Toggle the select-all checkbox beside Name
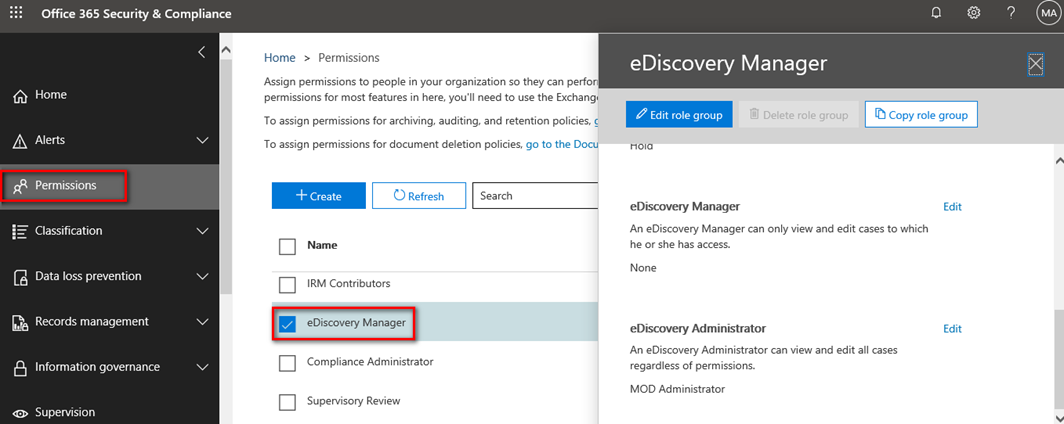Screen dimensions: 1064x424 pos(288,246)
